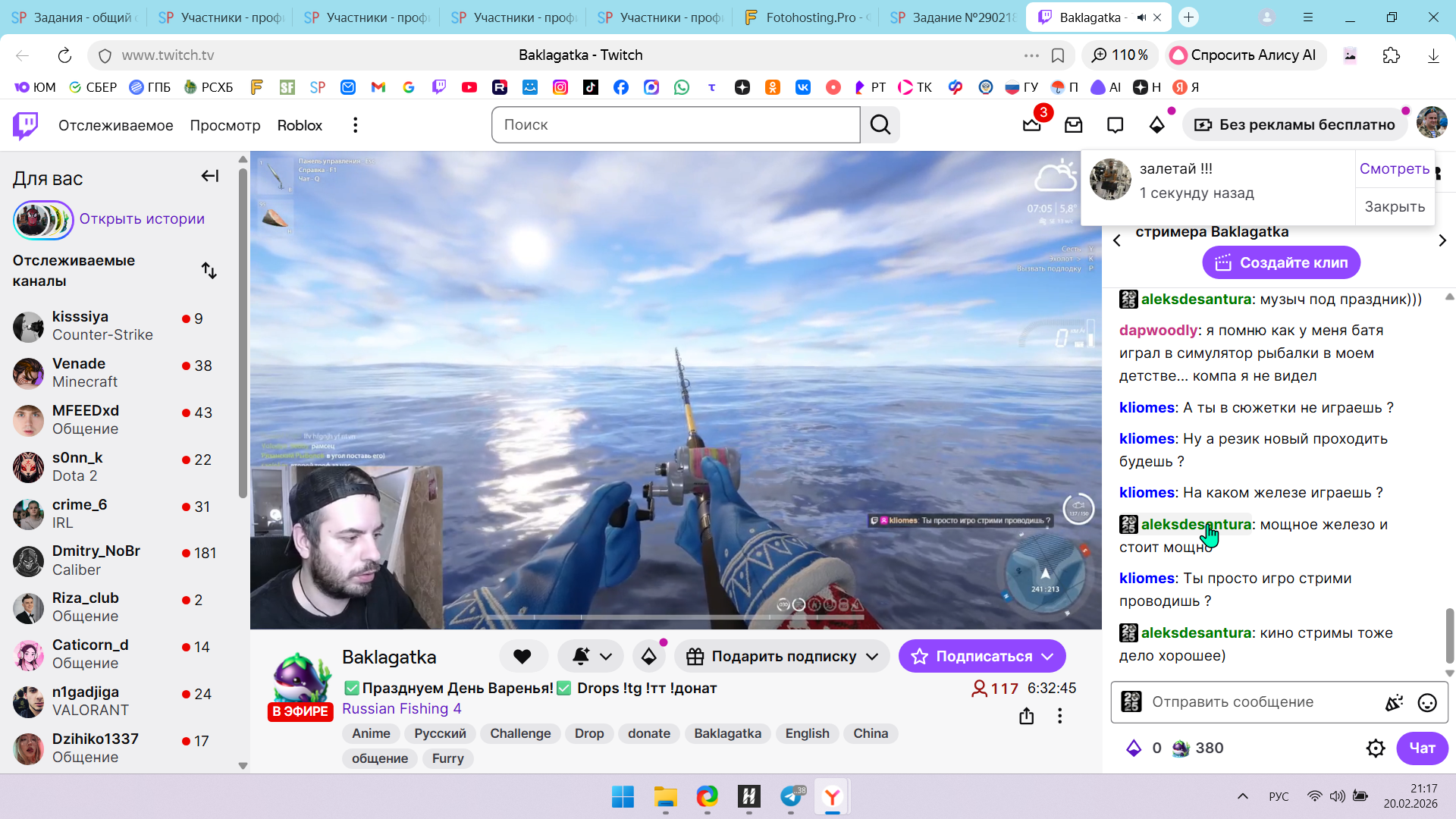
Task: Click the Создайте клип button
Action: click(x=1281, y=263)
